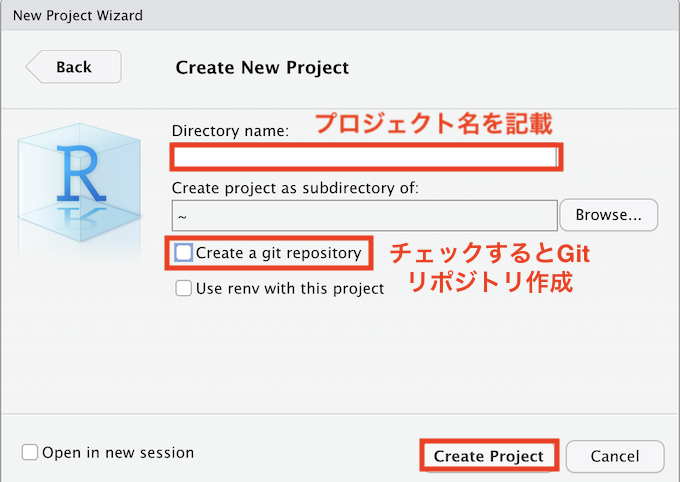680x482 pixels.
Task: Click the subdirectory path field showing ~
Action: pos(365,216)
